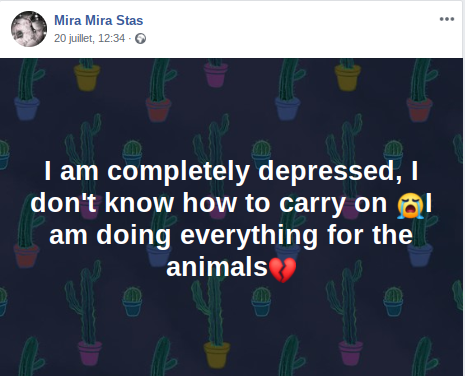Click the "12:34" time in the timestamp

click(111, 38)
